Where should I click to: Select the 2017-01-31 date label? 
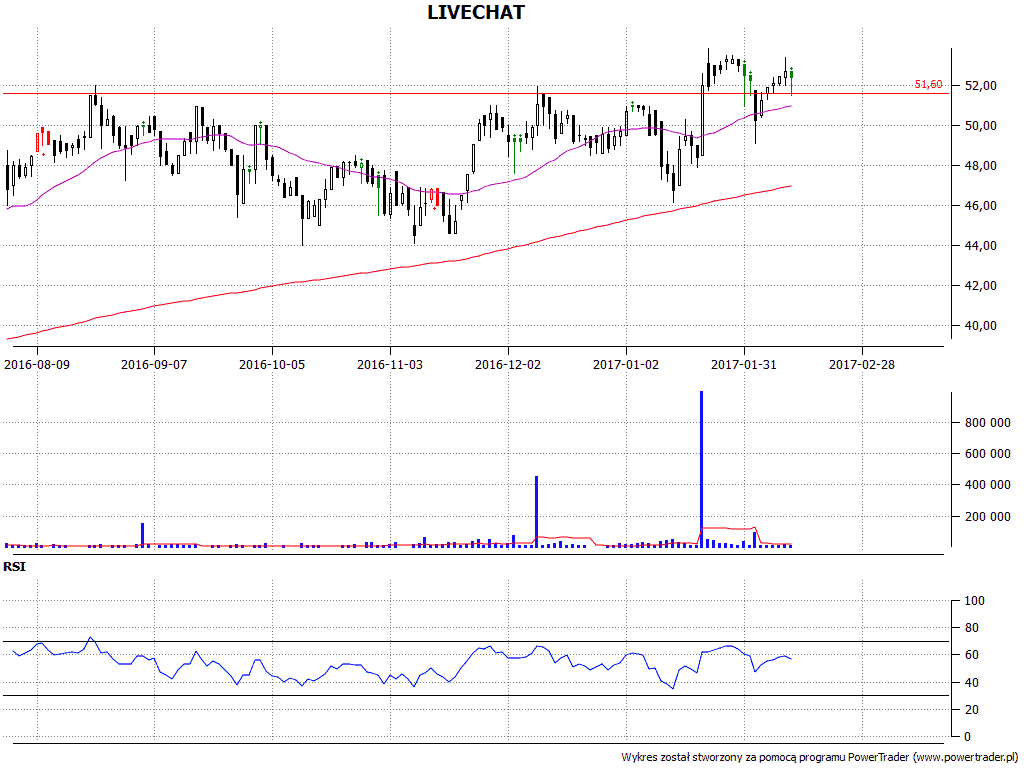coord(744,365)
